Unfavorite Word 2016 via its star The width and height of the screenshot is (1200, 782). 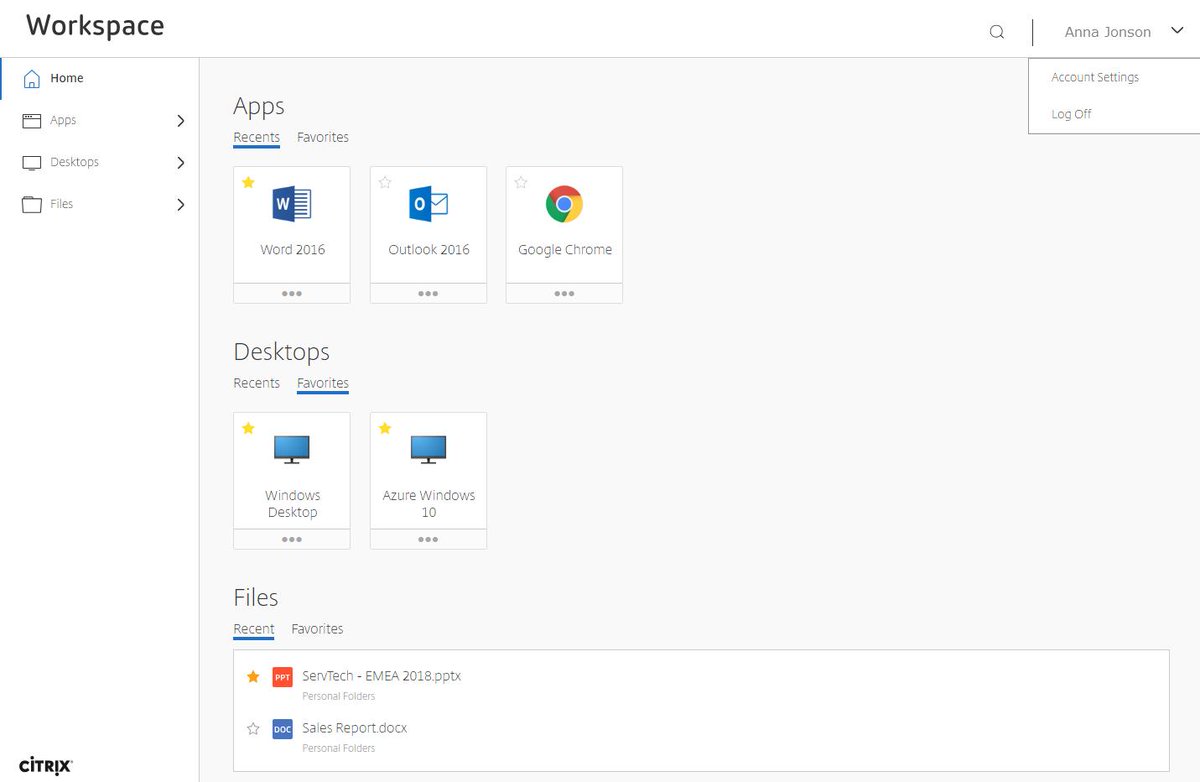pyautogui.click(x=248, y=182)
